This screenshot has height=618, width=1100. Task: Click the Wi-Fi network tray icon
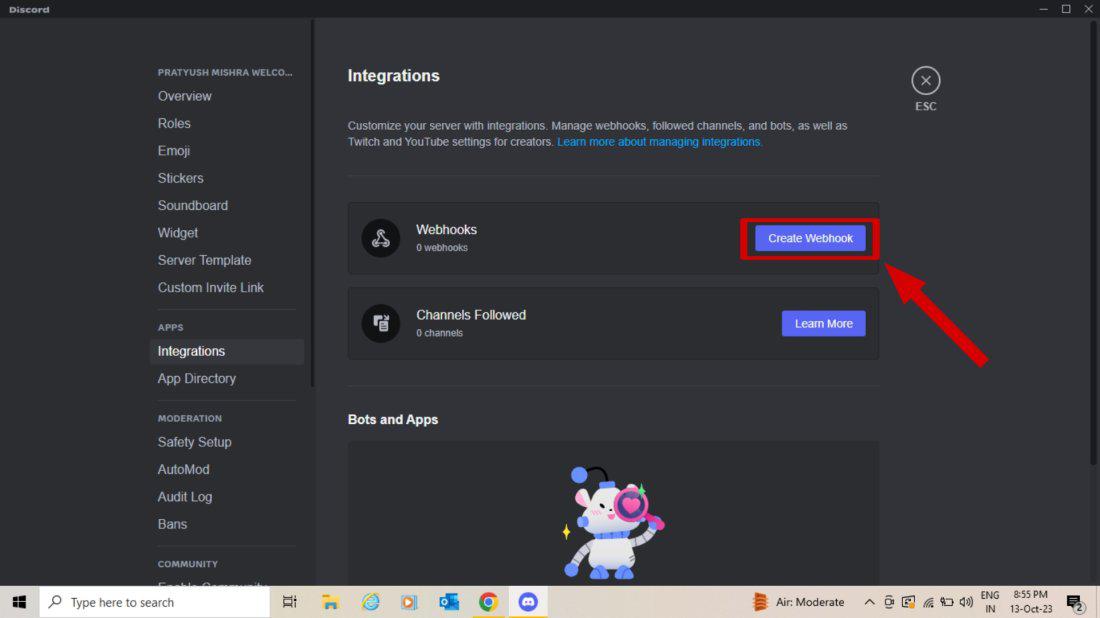[928, 602]
